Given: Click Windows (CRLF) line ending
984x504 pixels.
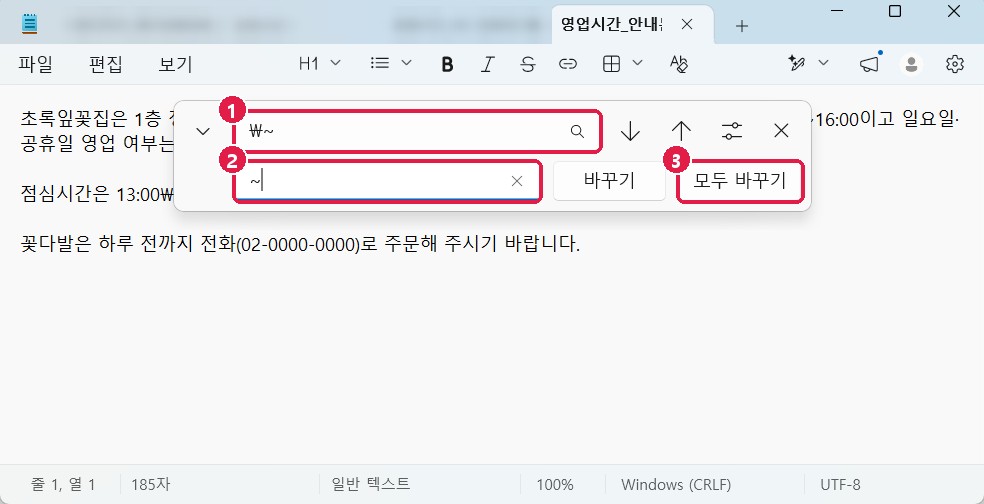Looking at the screenshot, I should (x=676, y=485).
